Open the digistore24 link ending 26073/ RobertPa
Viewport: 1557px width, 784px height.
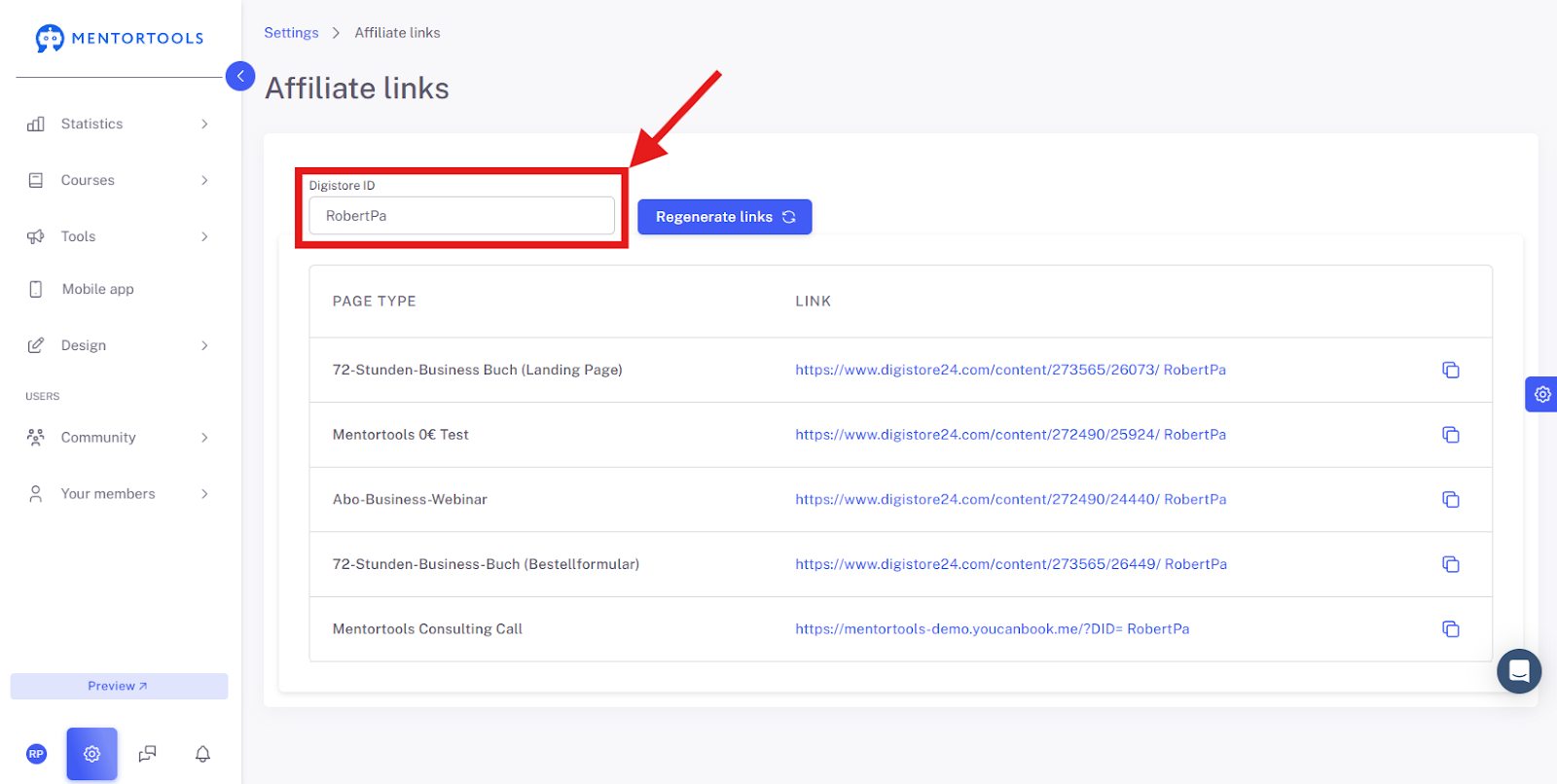(1010, 370)
